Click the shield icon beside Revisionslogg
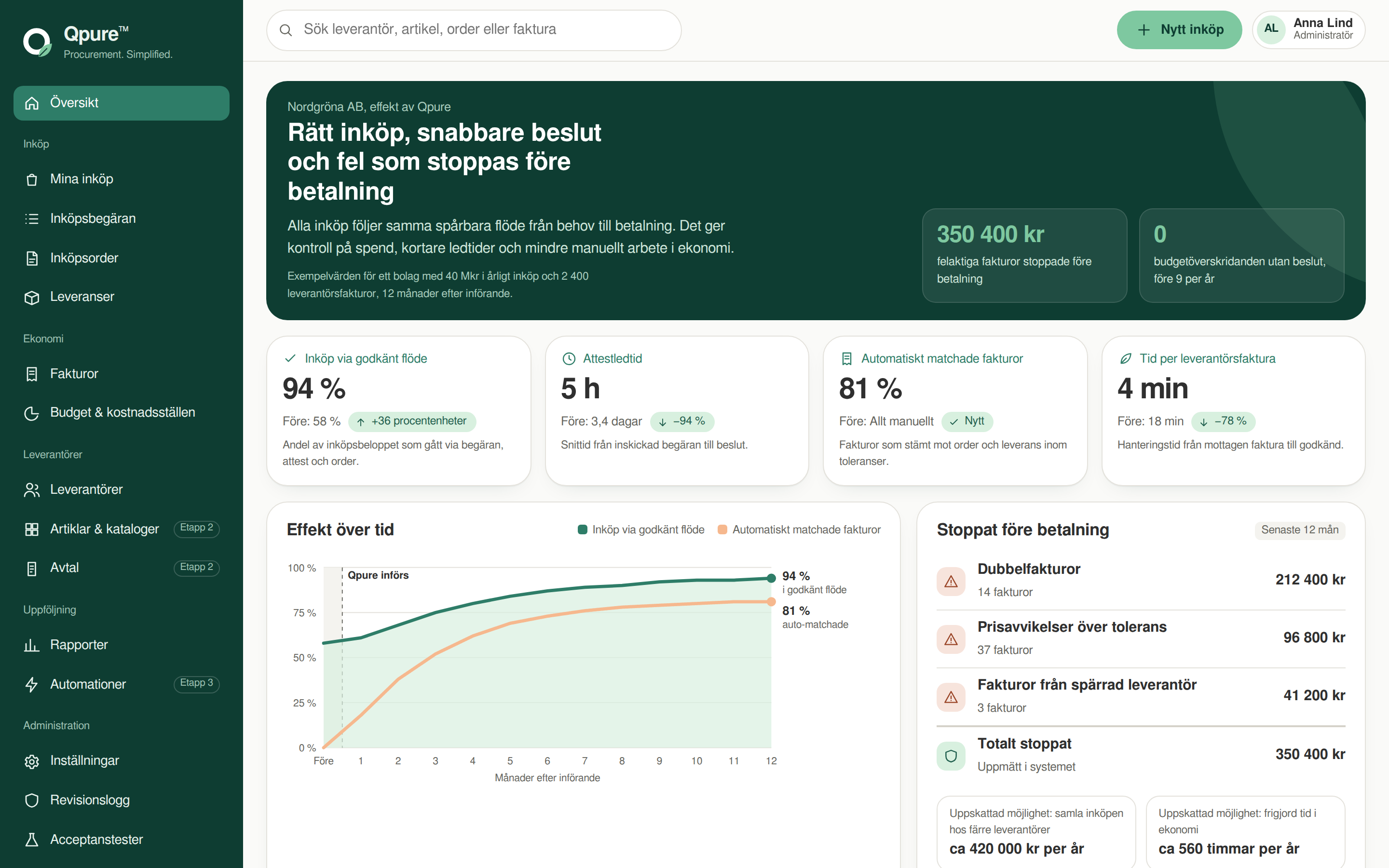Viewport: 1389px width, 868px height. pyautogui.click(x=32, y=800)
